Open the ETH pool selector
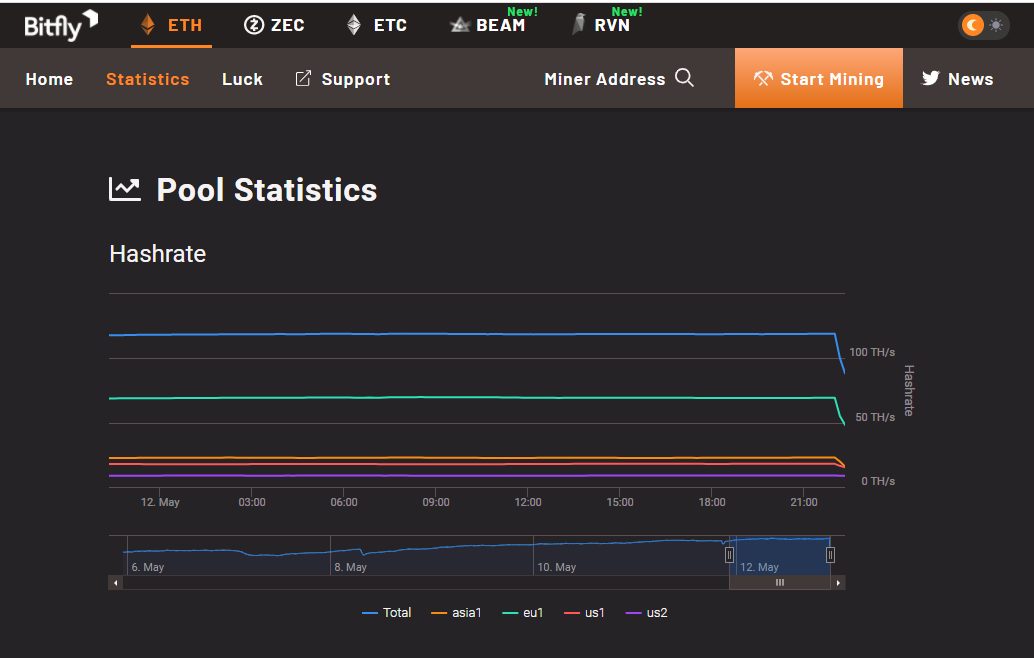The image size is (1034, 658). click(x=171, y=24)
